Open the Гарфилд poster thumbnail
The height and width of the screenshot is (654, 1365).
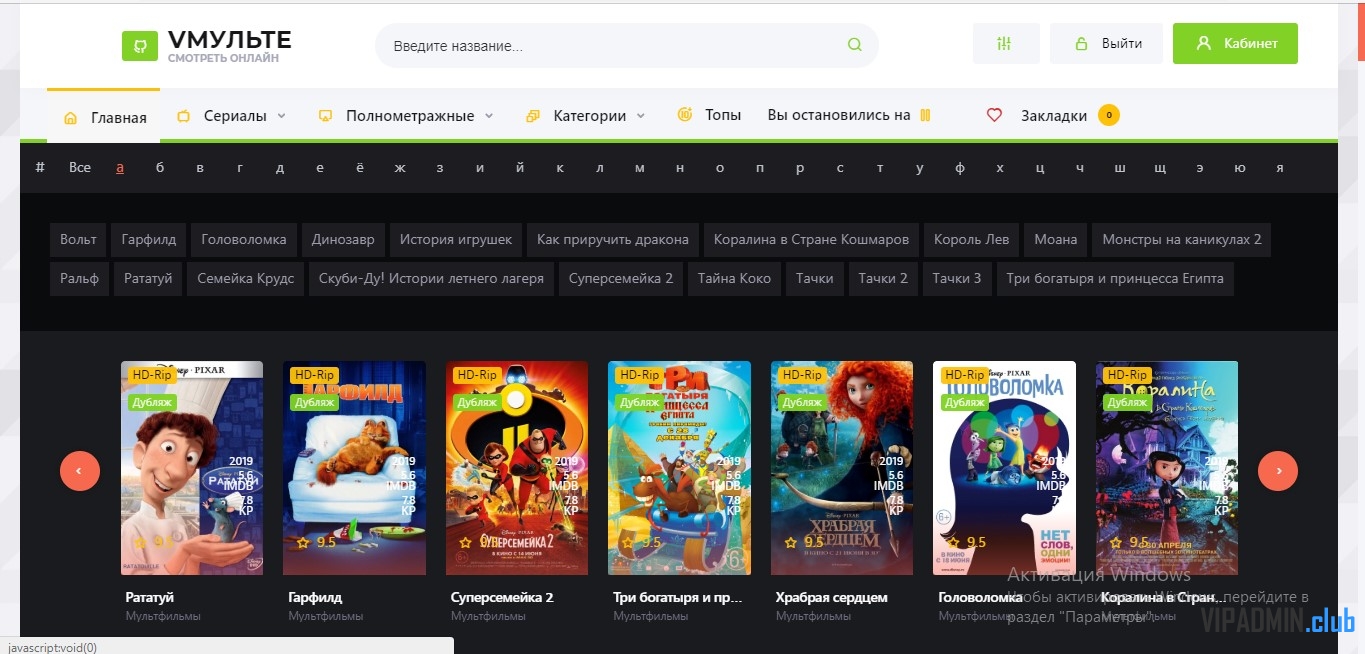354,468
